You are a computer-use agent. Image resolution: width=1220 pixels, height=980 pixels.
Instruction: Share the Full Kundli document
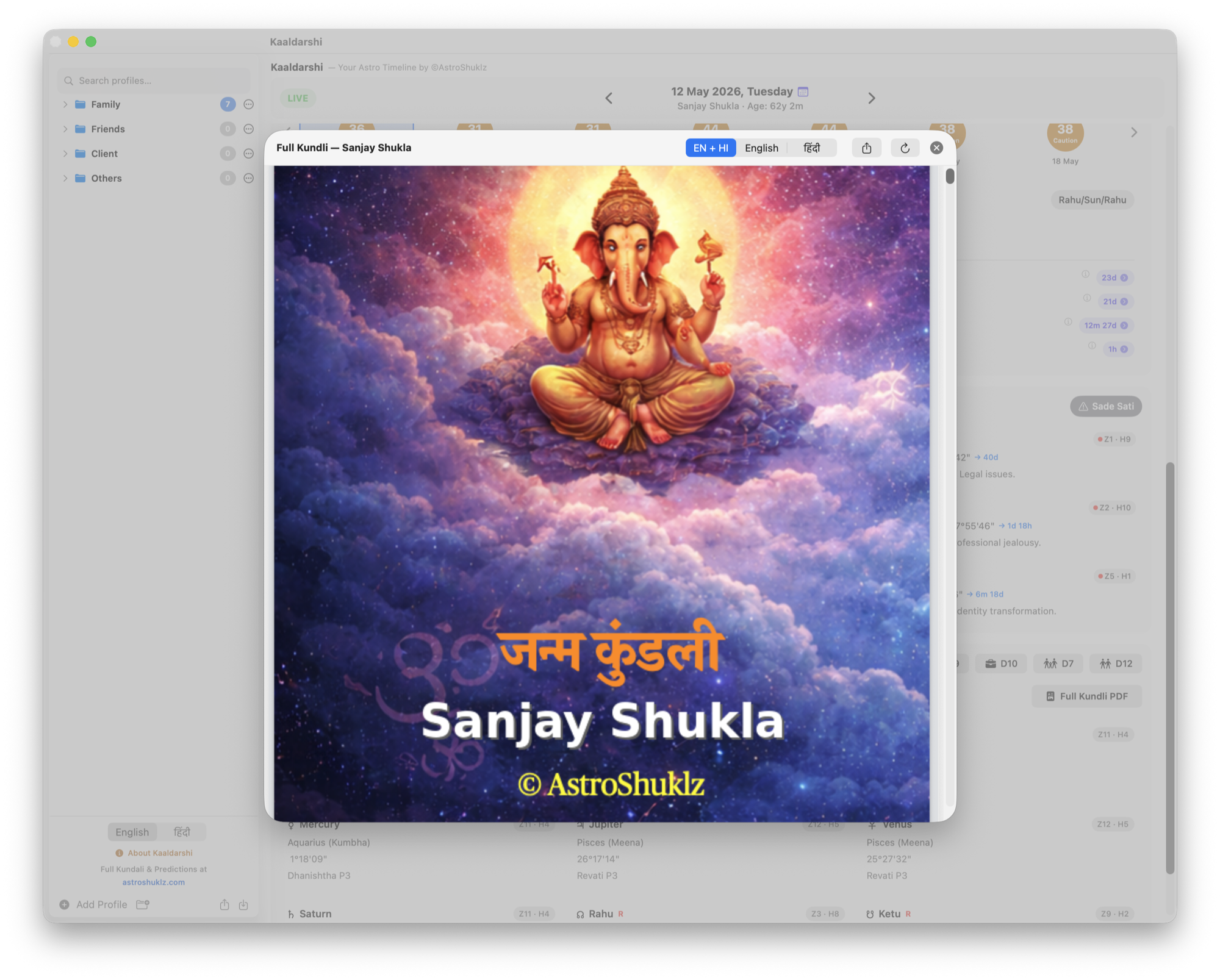(x=866, y=148)
